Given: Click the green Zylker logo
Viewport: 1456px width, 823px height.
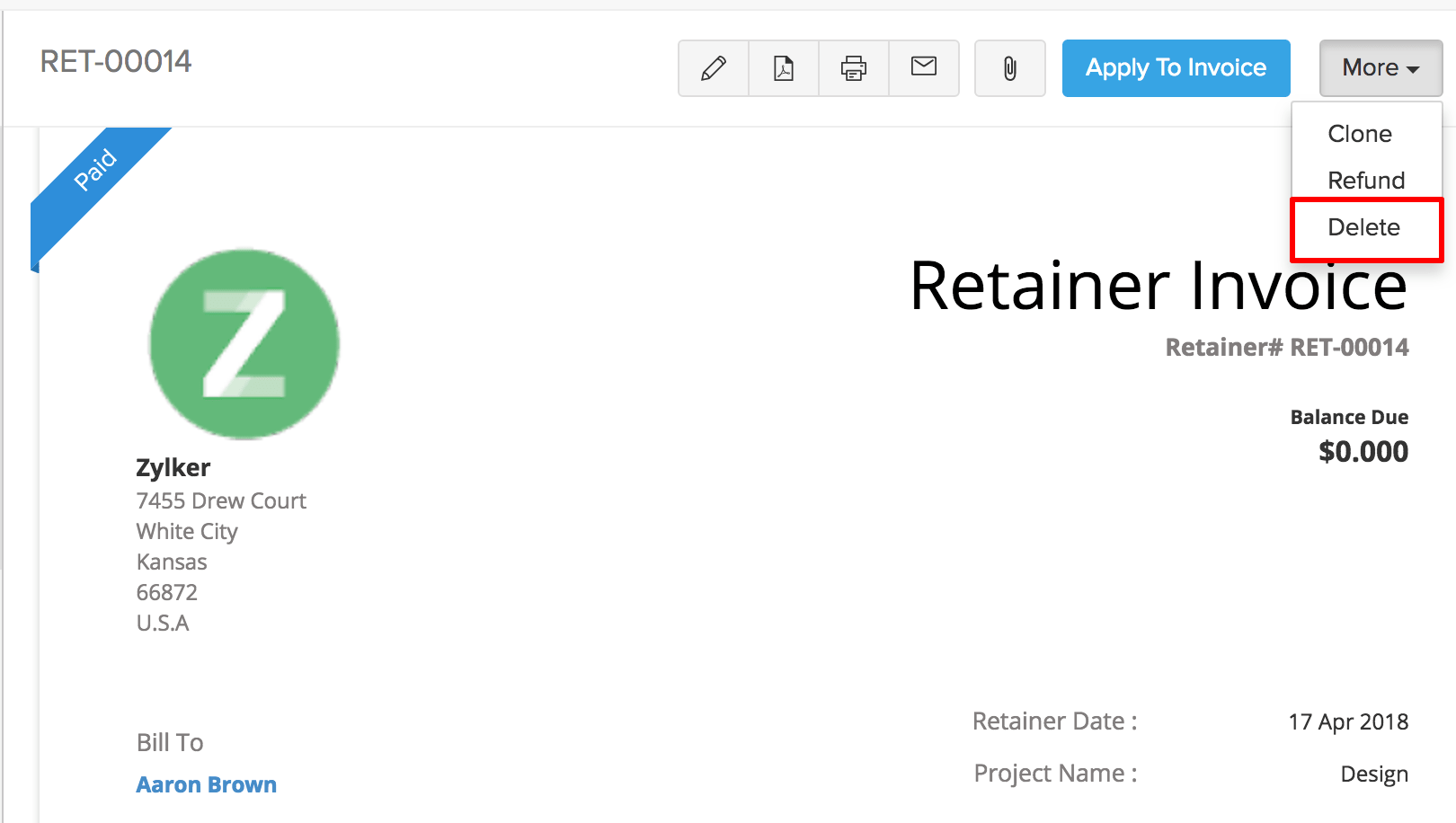Looking at the screenshot, I should pos(244,344).
